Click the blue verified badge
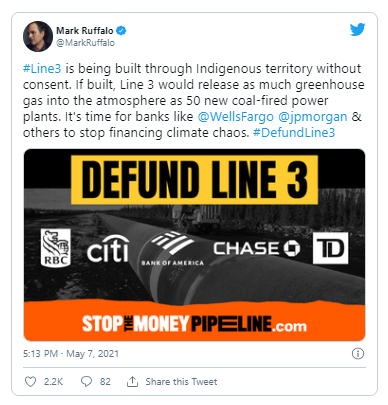 [121, 31]
